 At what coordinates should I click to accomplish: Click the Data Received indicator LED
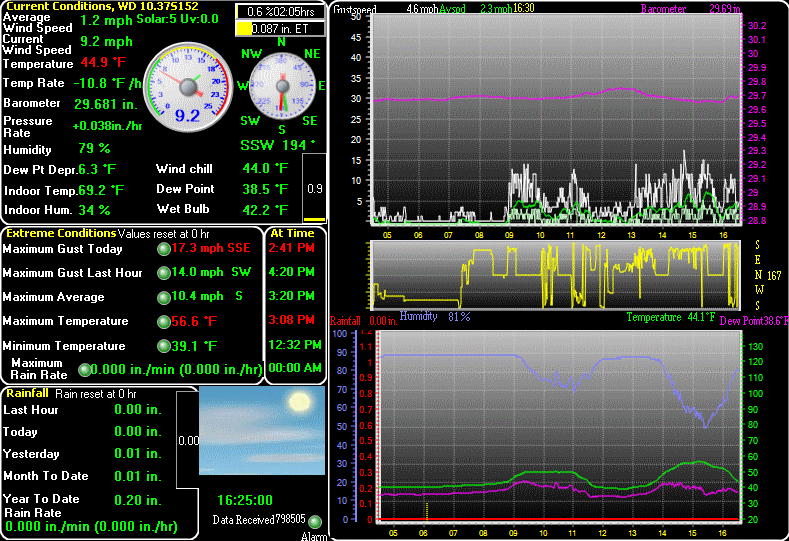[x=315, y=521]
